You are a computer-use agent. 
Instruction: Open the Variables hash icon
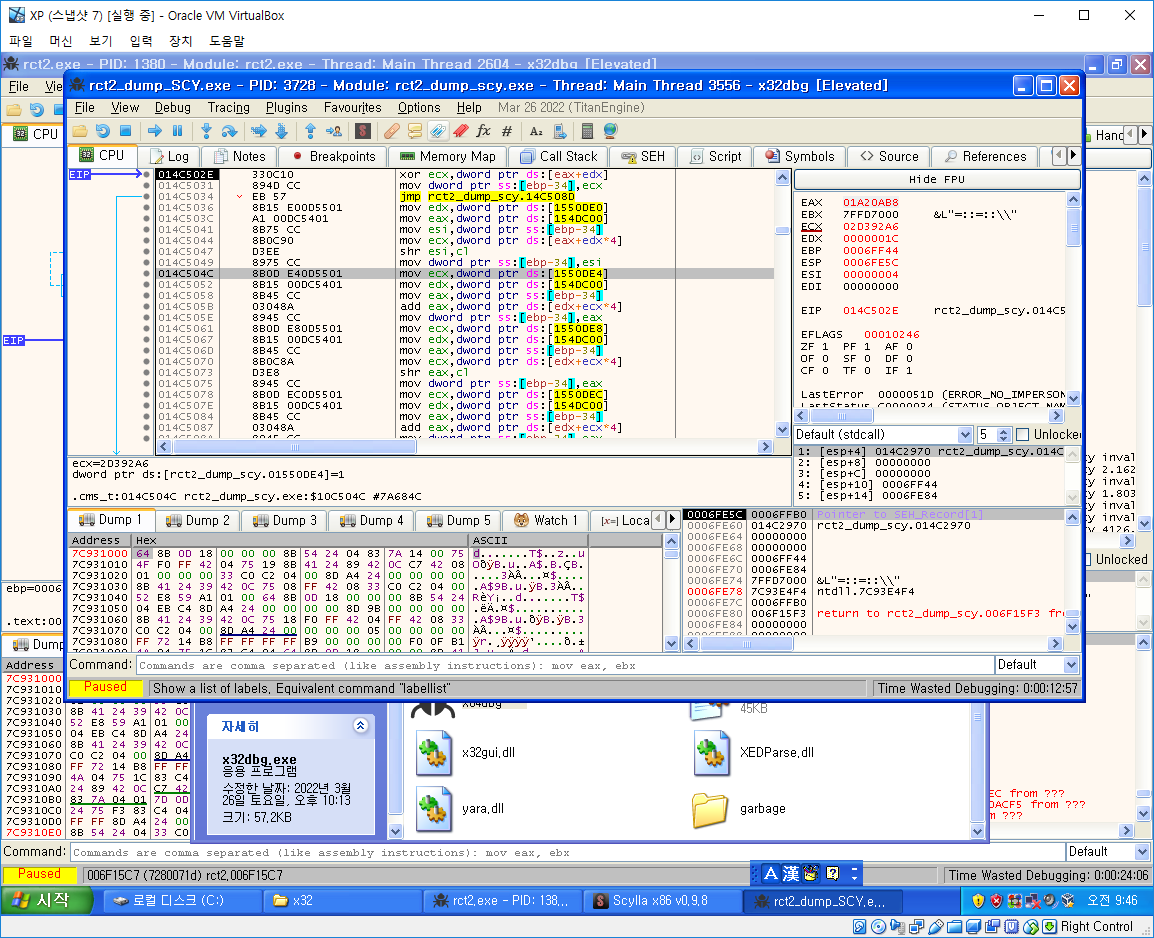[506, 131]
